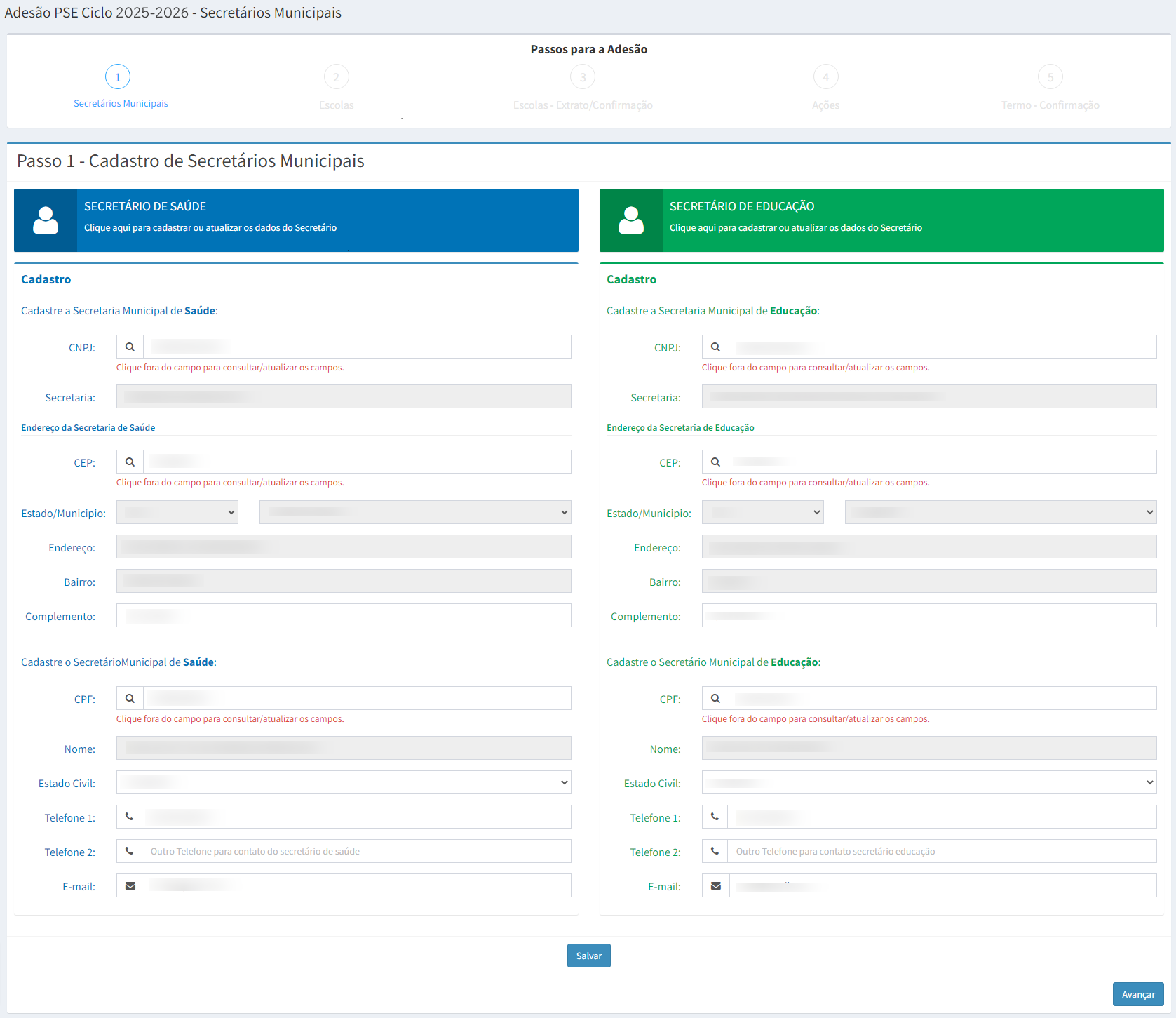Focus the Educação CEP input field
The image size is (1176, 1018).
point(943,462)
